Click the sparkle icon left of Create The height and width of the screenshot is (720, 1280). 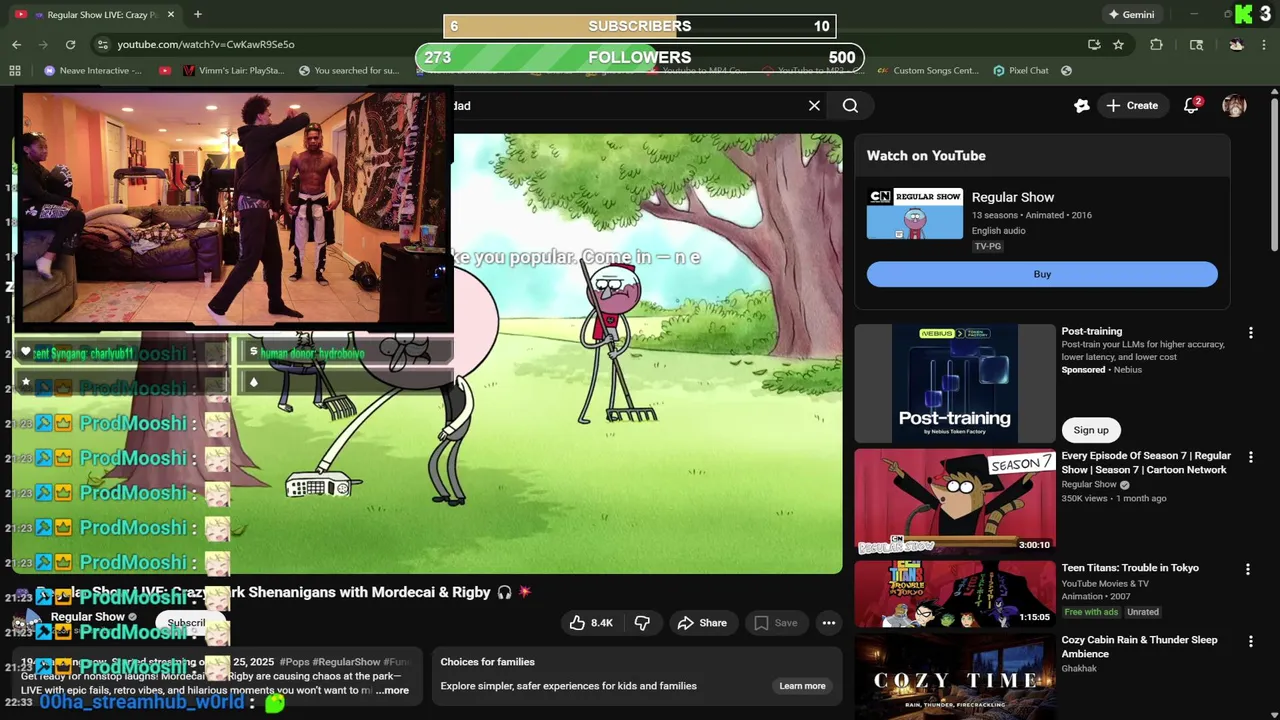click(x=1081, y=105)
